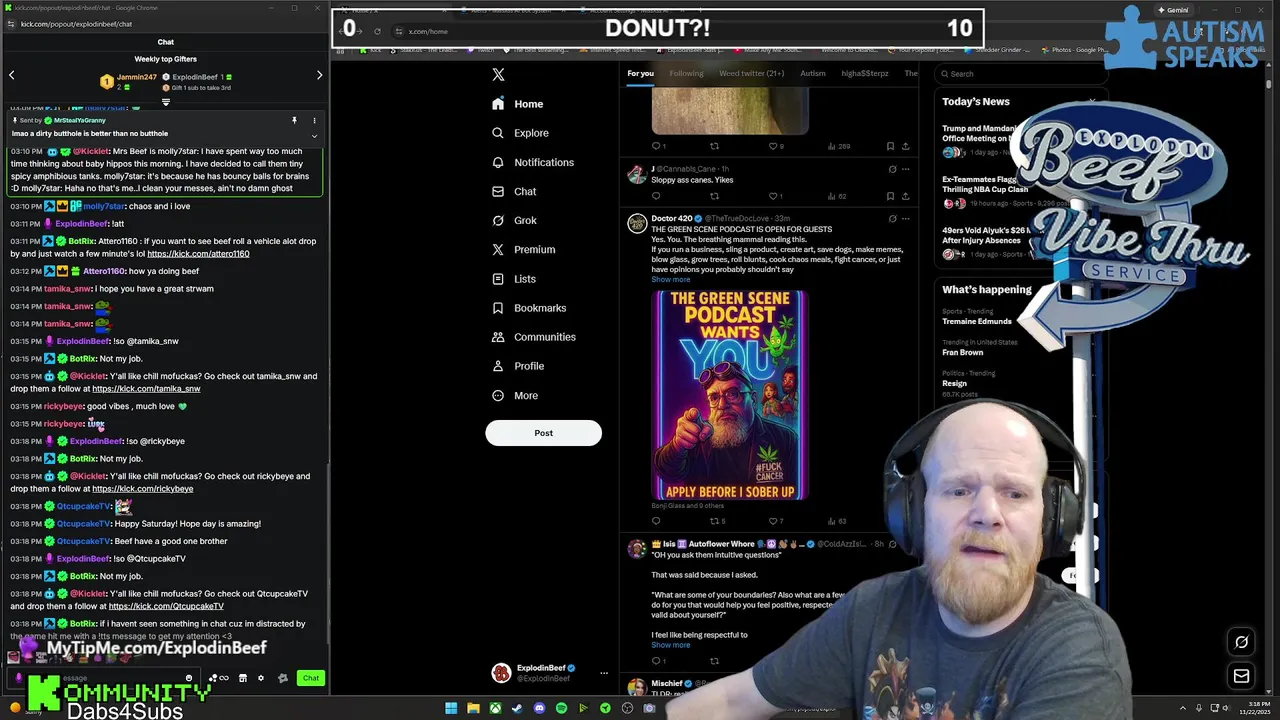Send message with green Chat button
Screen dimensions: 1280x720
(x=311, y=678)
